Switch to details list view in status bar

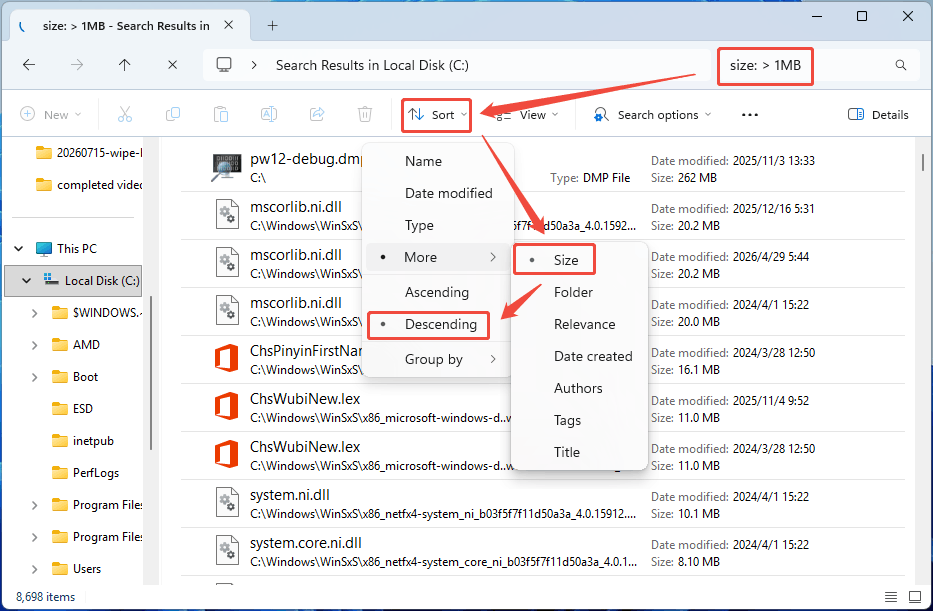click(891, 597)
